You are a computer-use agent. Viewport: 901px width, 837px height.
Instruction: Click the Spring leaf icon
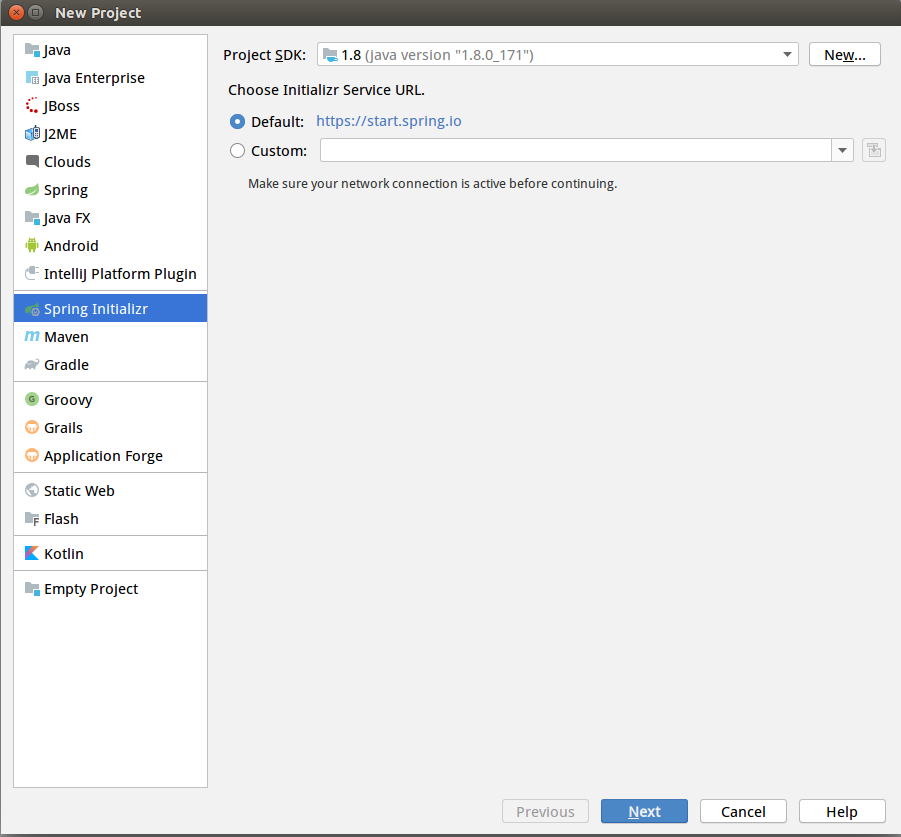[x=32, y=190]
